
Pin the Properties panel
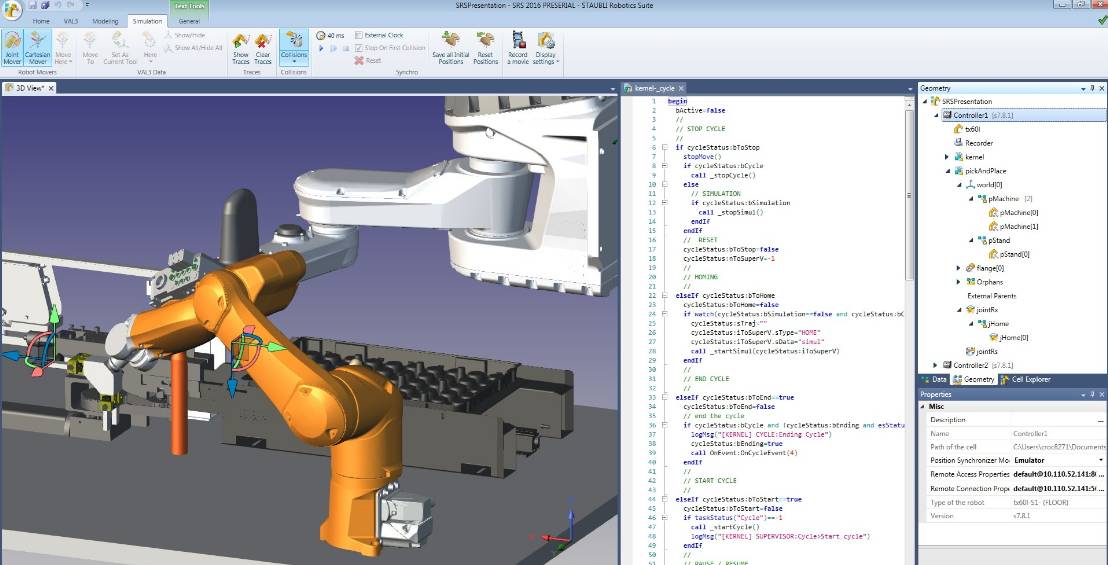pyautogui.click(x=1092, y=394)
